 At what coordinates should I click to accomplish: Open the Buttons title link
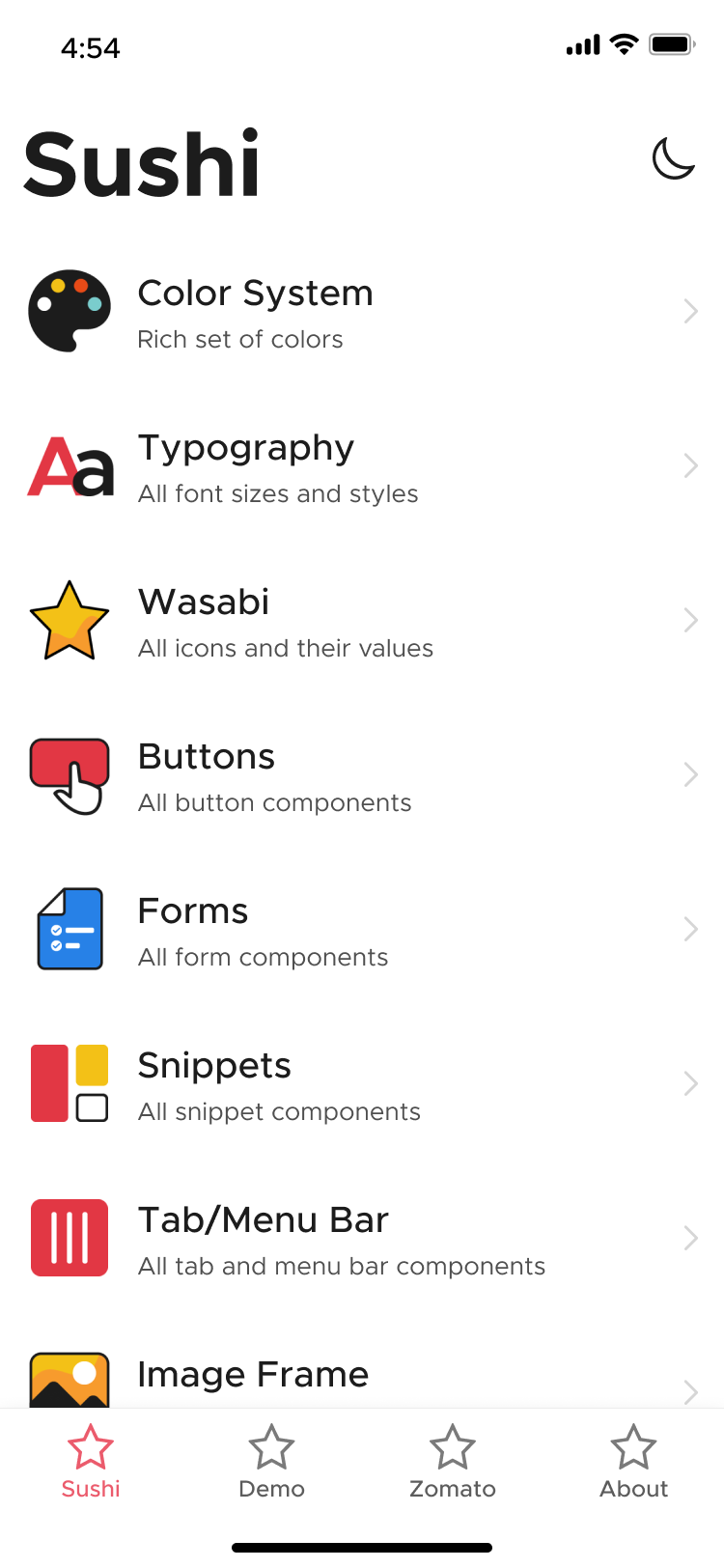coord(207,757)
